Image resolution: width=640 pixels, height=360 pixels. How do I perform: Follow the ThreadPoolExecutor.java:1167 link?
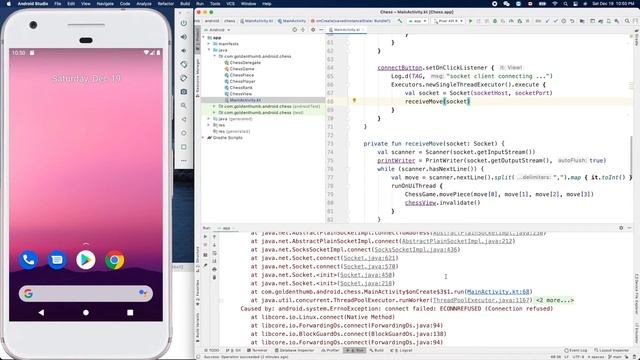(482, 300)
